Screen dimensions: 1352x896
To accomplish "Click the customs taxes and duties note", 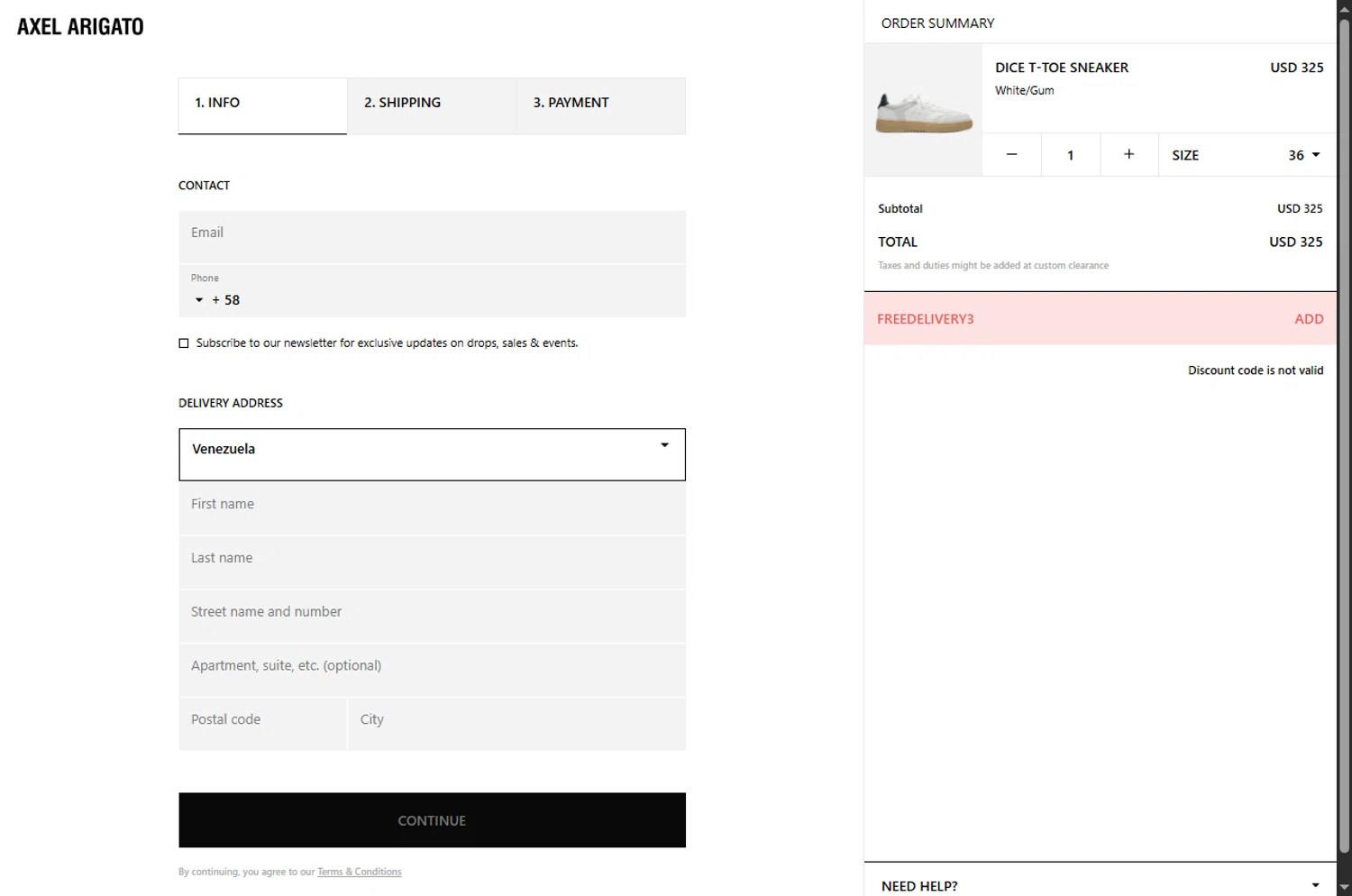I will [x=993, y=265].
